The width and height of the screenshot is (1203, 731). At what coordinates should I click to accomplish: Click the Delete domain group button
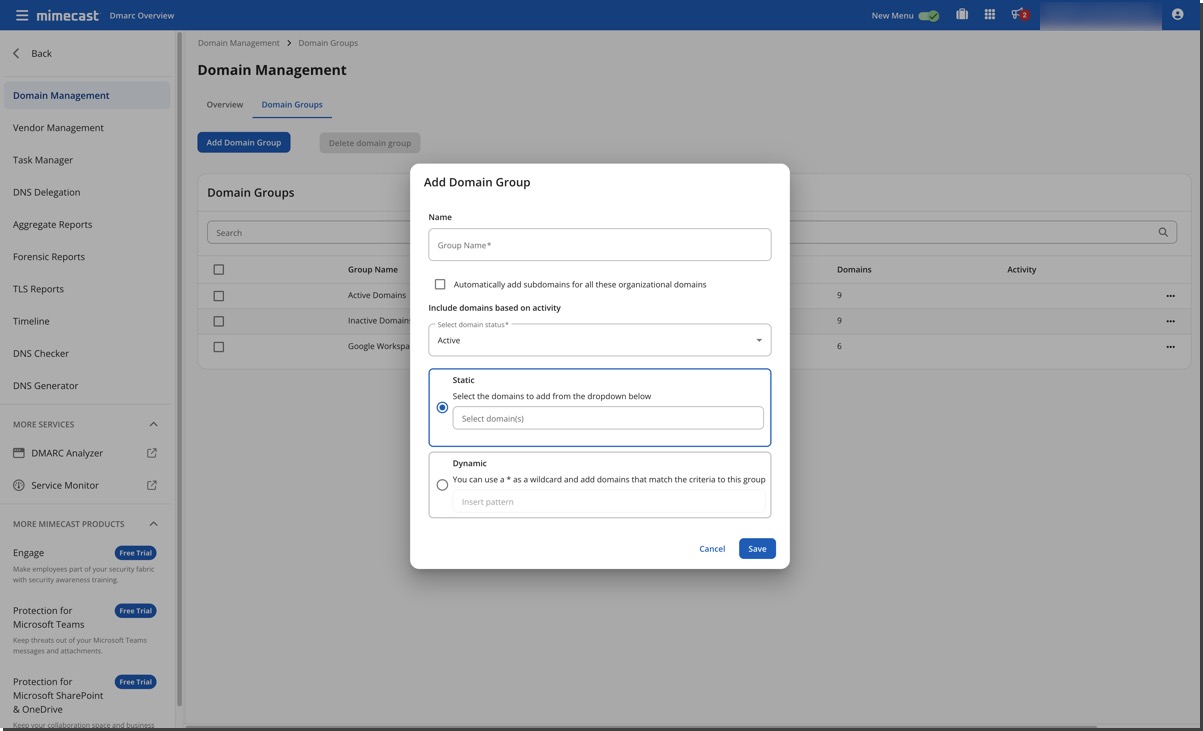tap(370, 142)
